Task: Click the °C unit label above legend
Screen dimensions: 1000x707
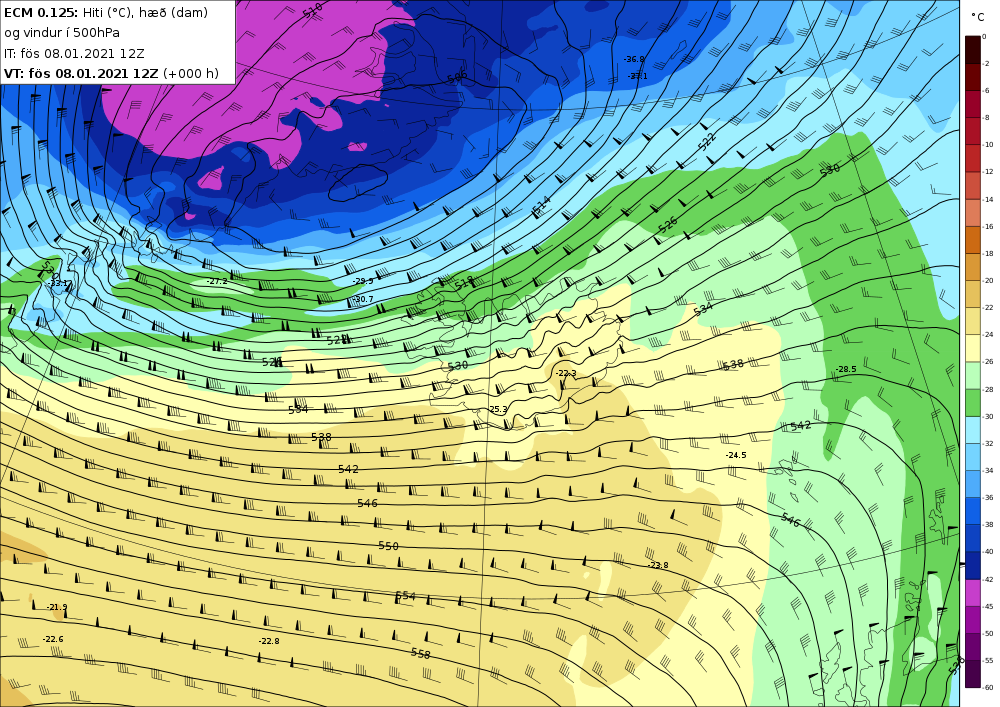Action: tap(978, 17)
